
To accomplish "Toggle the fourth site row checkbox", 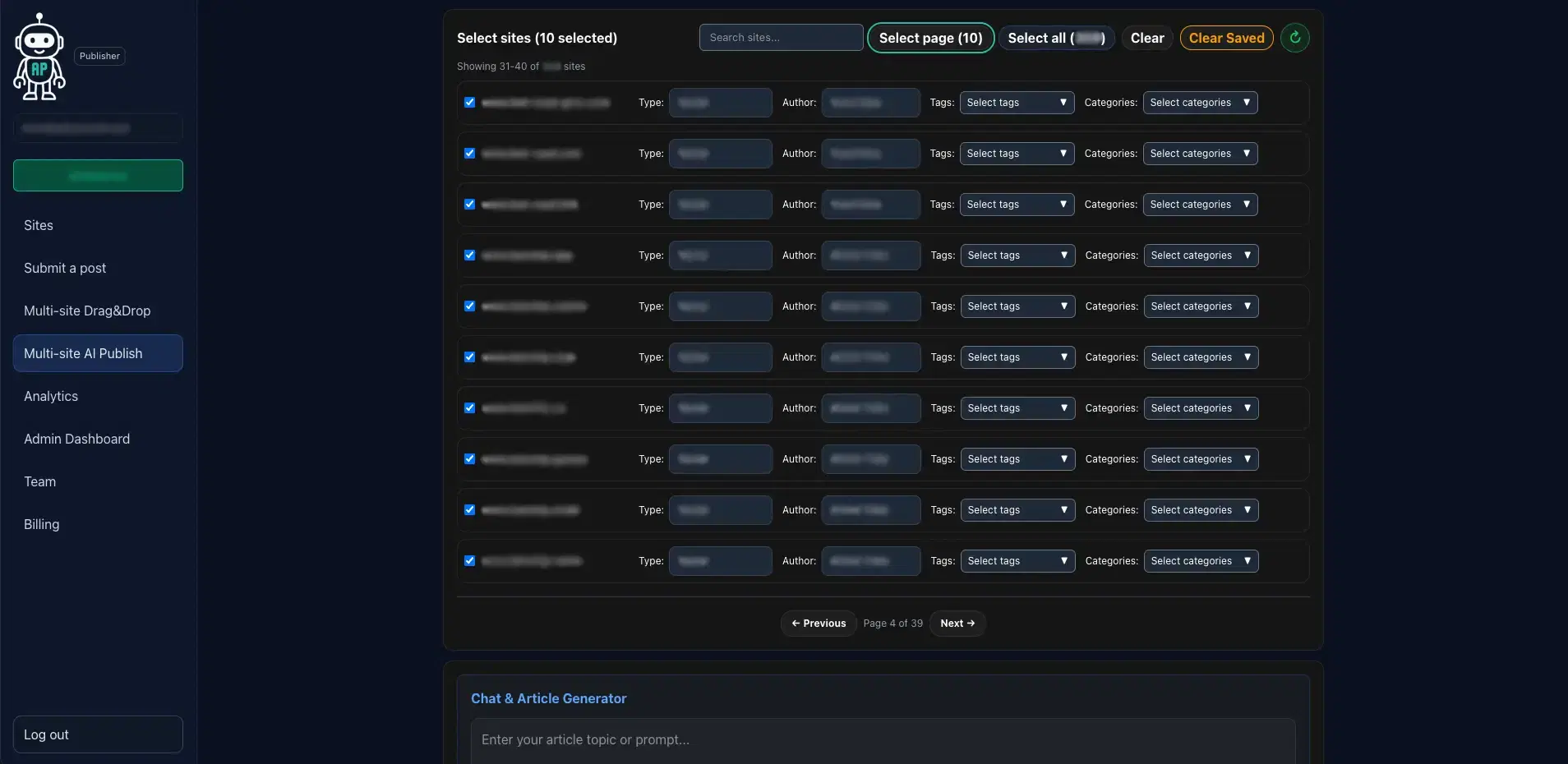I will pyautogui.click(x=469, y=255).
